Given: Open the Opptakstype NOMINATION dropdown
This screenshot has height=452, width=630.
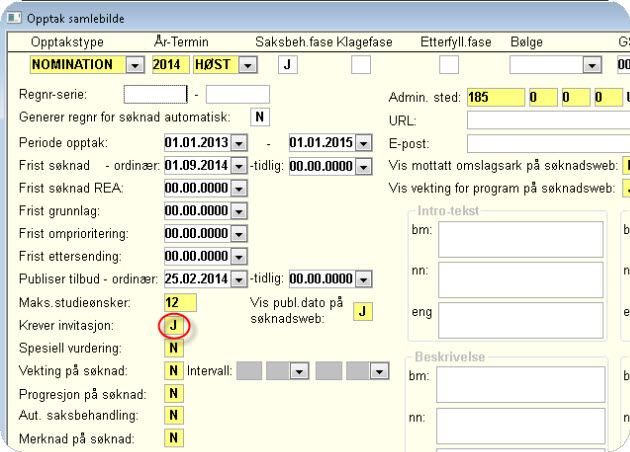Looking at the screenshot, I should pyautogui.click(x=135, y=65).
